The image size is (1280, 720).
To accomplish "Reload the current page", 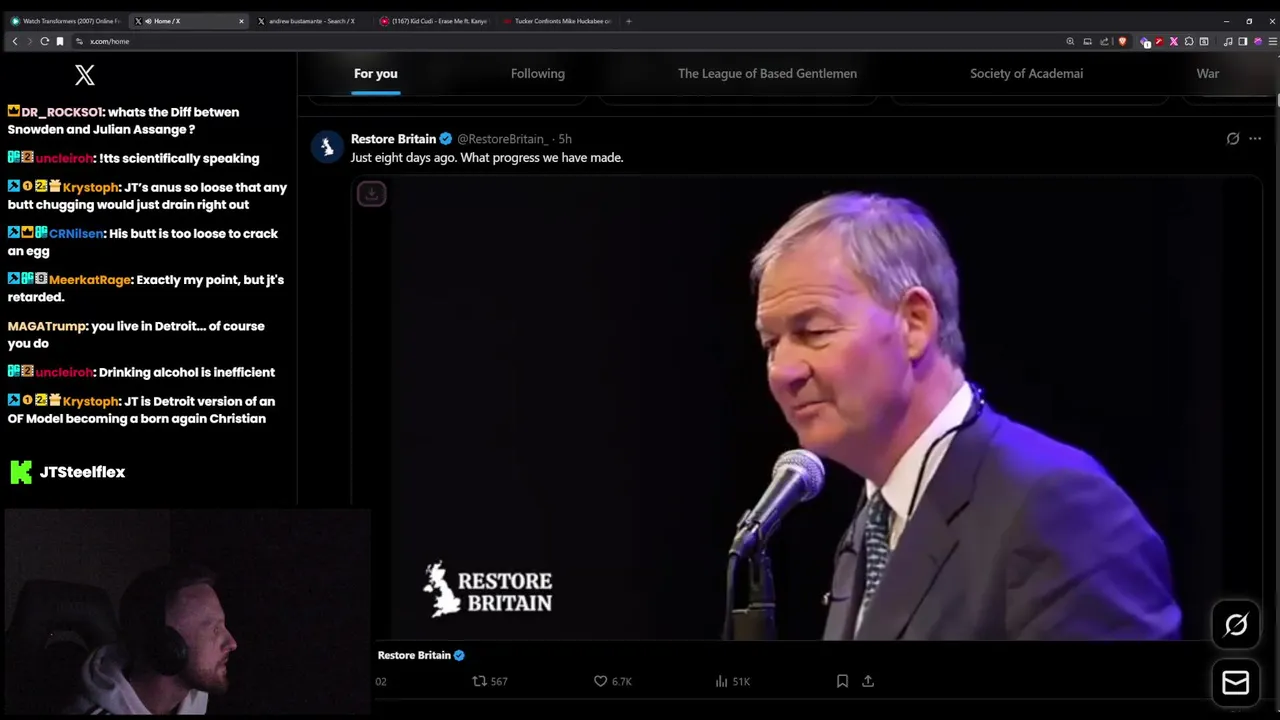I will pos(45,41).
